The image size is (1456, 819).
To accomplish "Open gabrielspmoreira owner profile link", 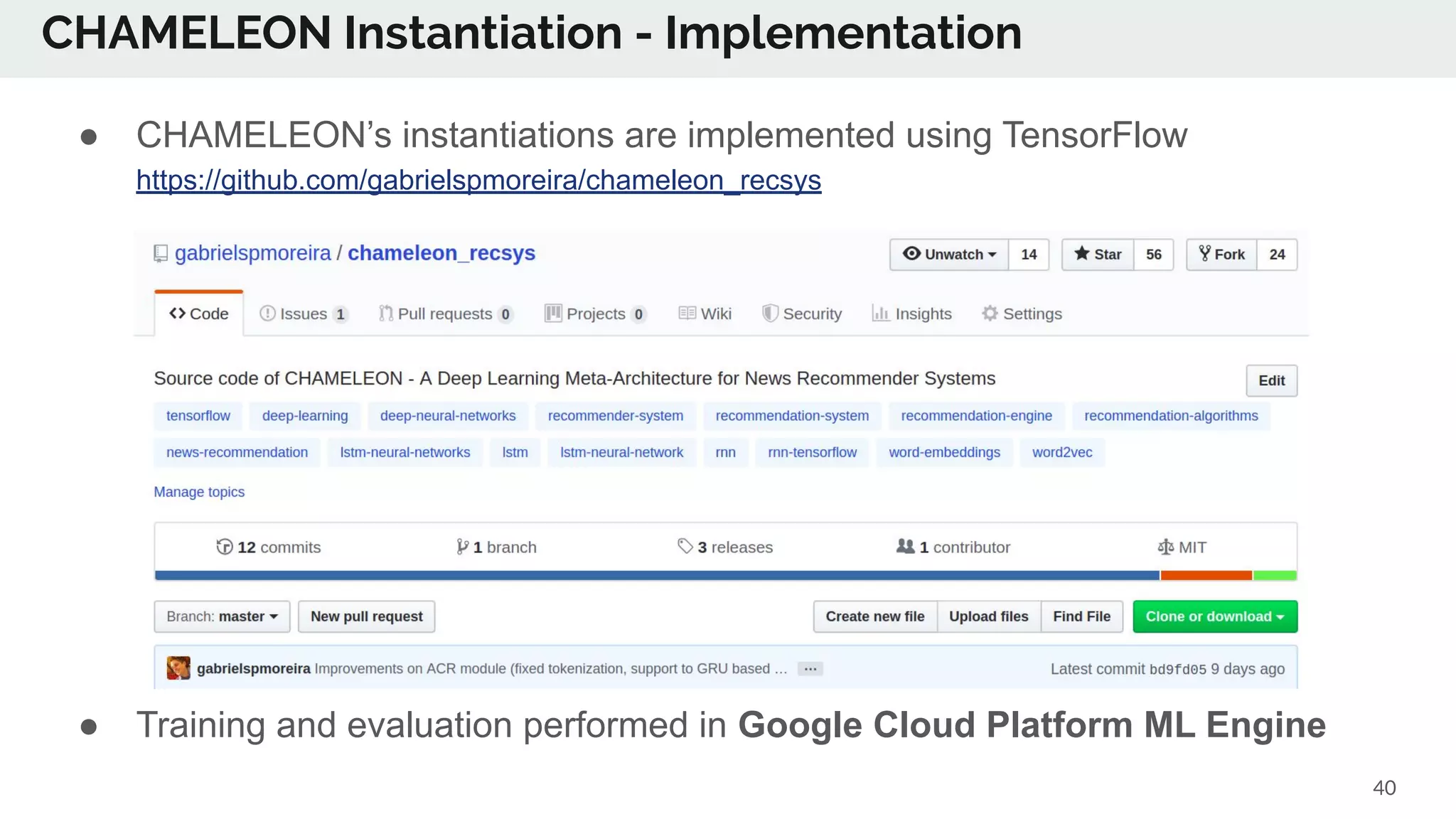I will (253, 253).
